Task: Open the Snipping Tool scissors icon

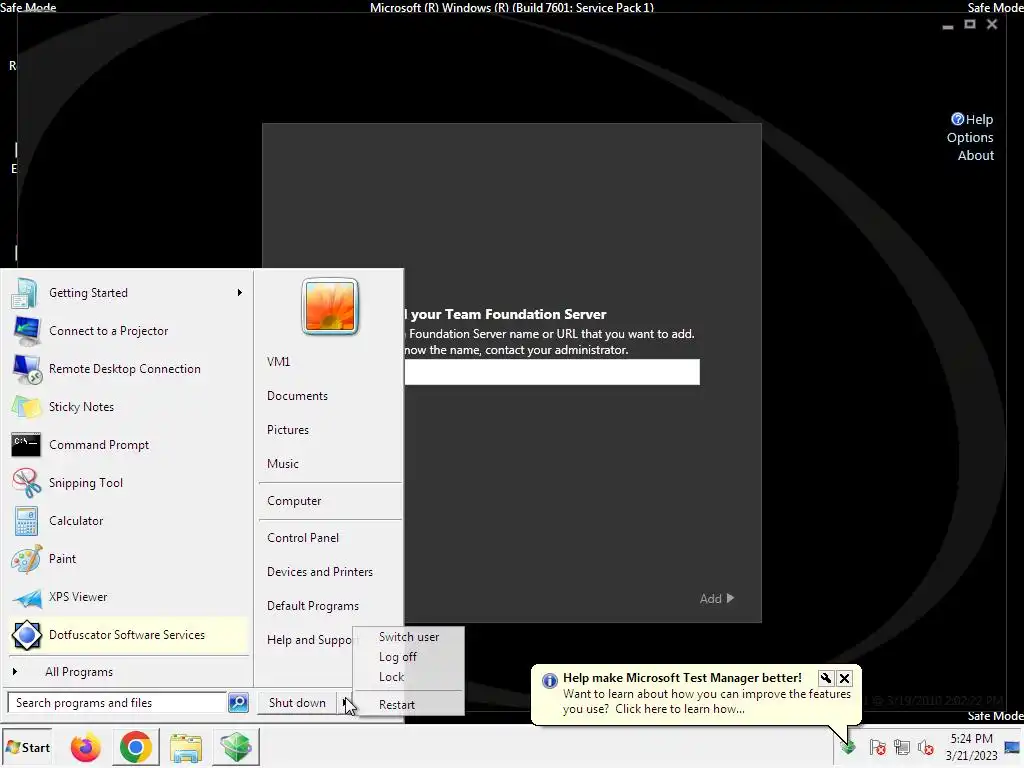Action: pyautogui.click(x=26, y=483)
